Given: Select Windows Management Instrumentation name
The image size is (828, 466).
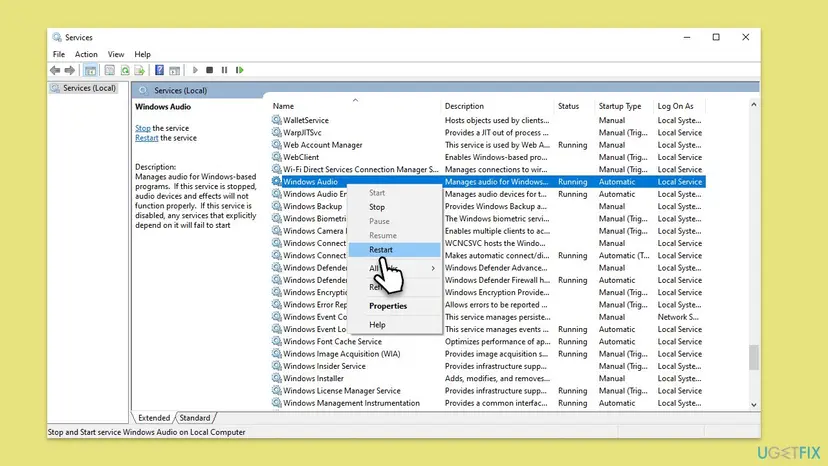Looking at the screenshot, I should click(x=351, y=403).
